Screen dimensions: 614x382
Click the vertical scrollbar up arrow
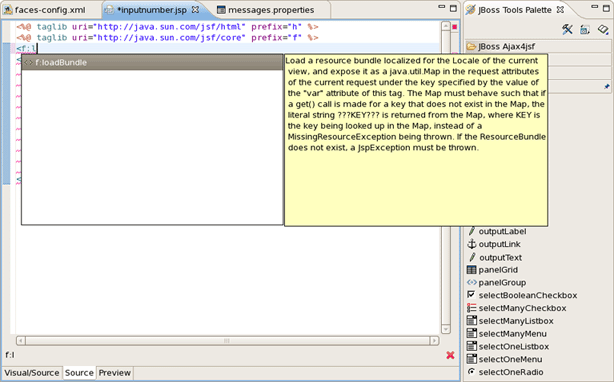pyautogui.click(x=446, y=27)
